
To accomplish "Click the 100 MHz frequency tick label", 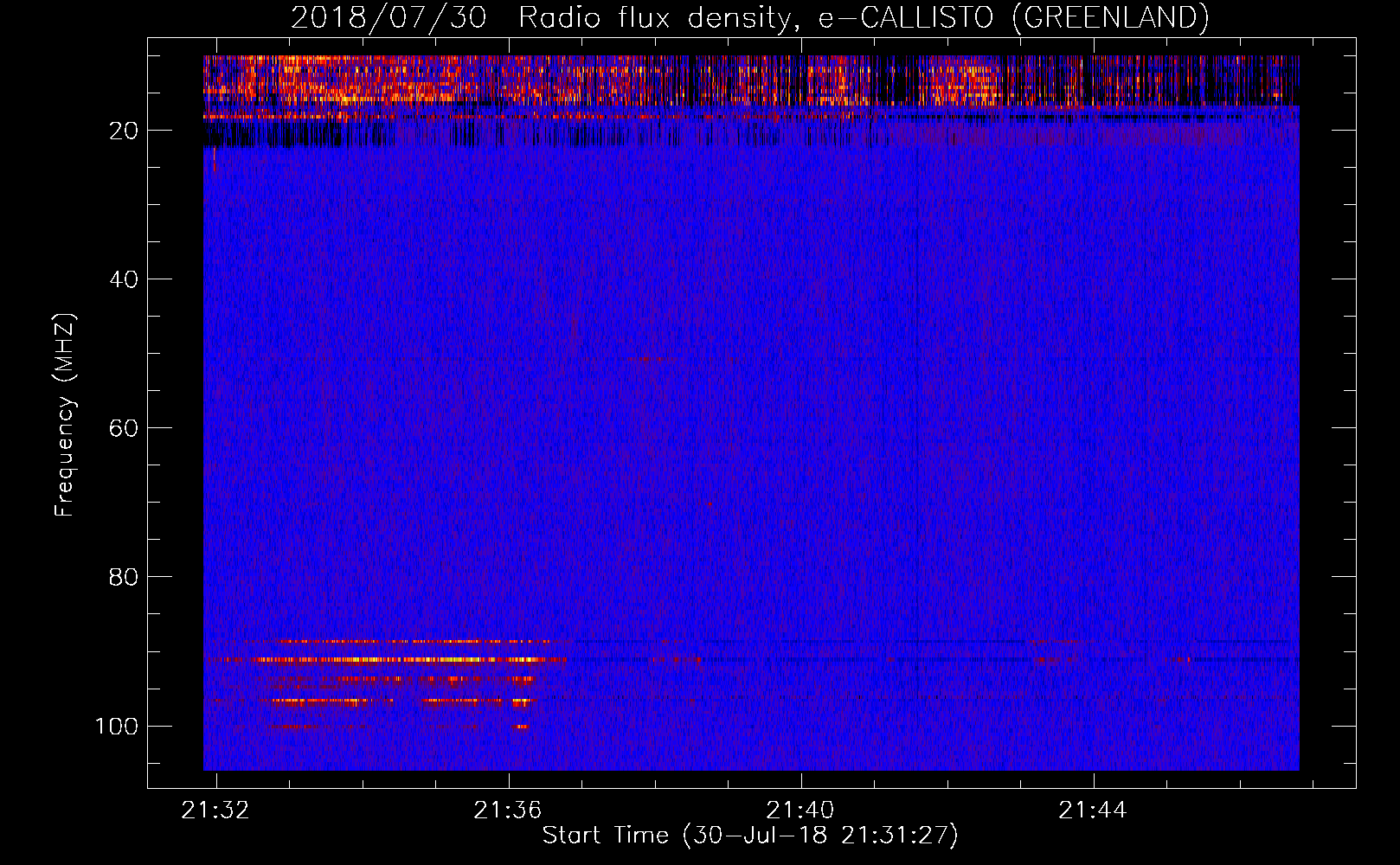I will tap(117, 726).
